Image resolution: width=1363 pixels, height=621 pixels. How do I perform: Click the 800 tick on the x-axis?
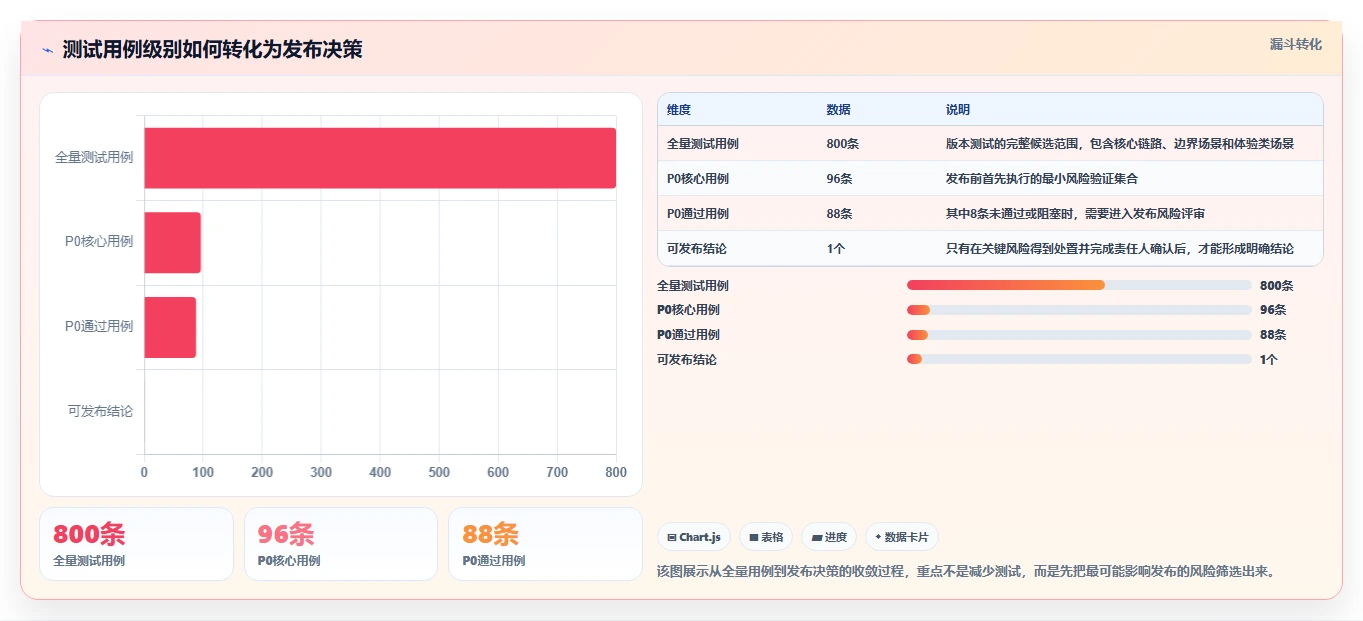(616, 472)
